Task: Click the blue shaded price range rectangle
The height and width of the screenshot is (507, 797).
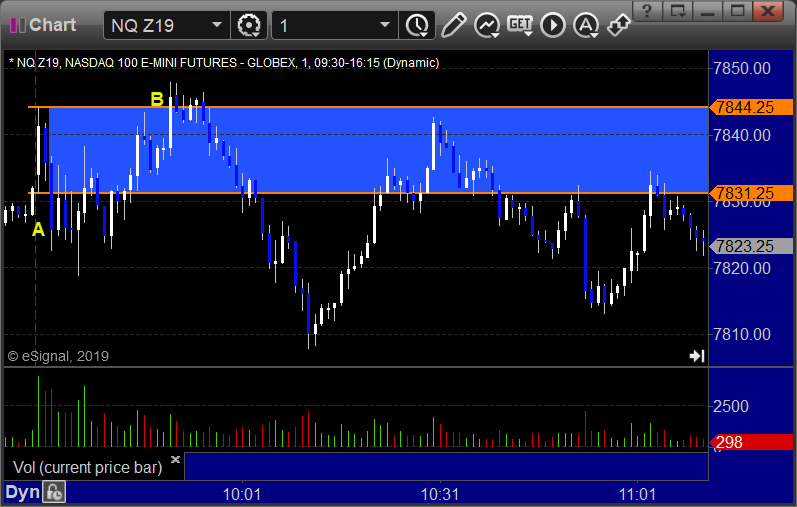Action: point(378,151)
